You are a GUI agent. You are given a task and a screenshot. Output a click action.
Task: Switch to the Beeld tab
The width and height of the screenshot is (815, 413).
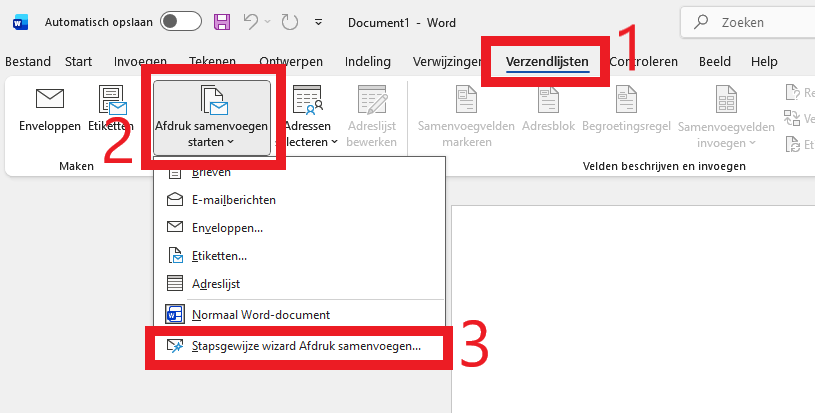click(715, 62)
